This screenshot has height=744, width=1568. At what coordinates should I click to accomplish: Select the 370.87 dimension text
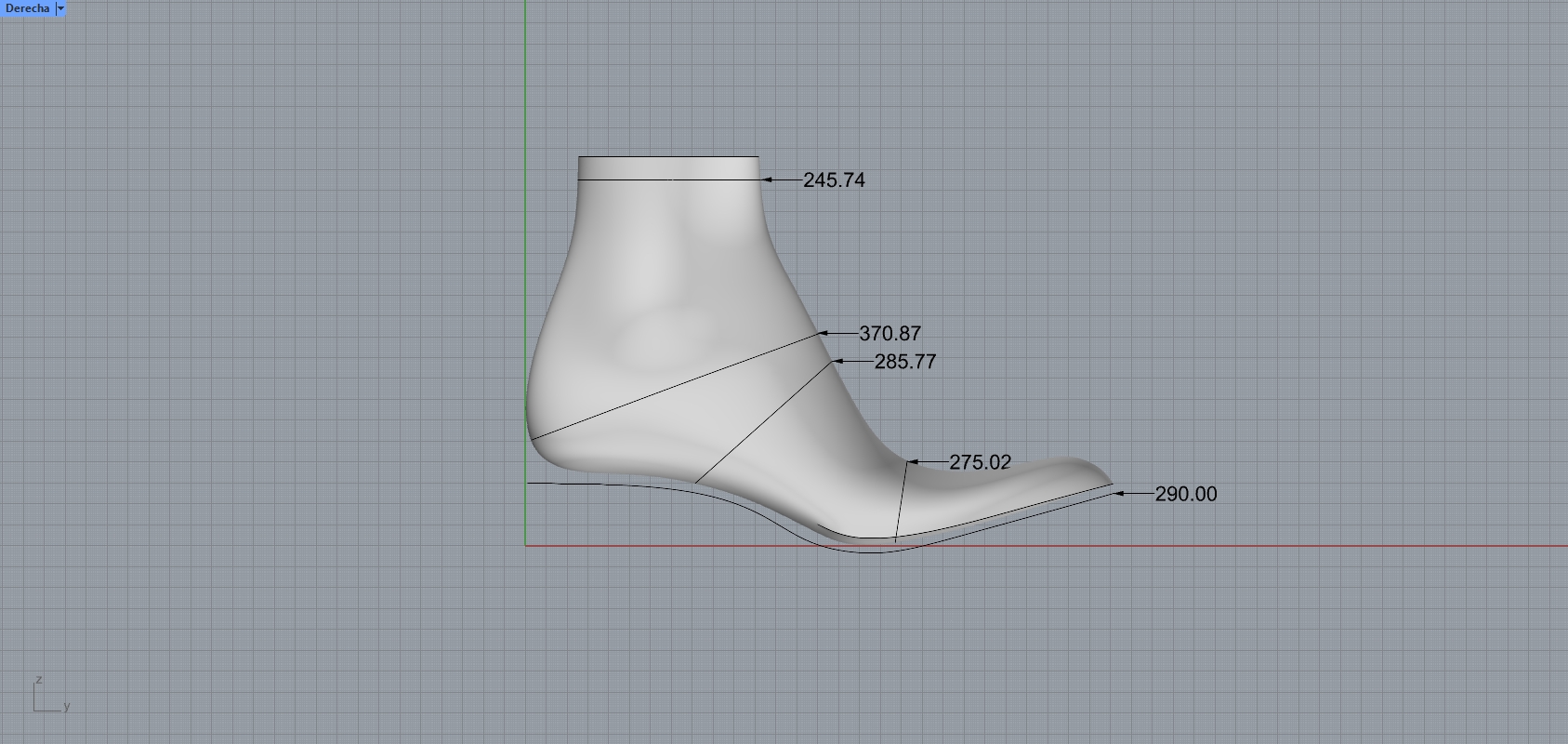pos(890,333)
